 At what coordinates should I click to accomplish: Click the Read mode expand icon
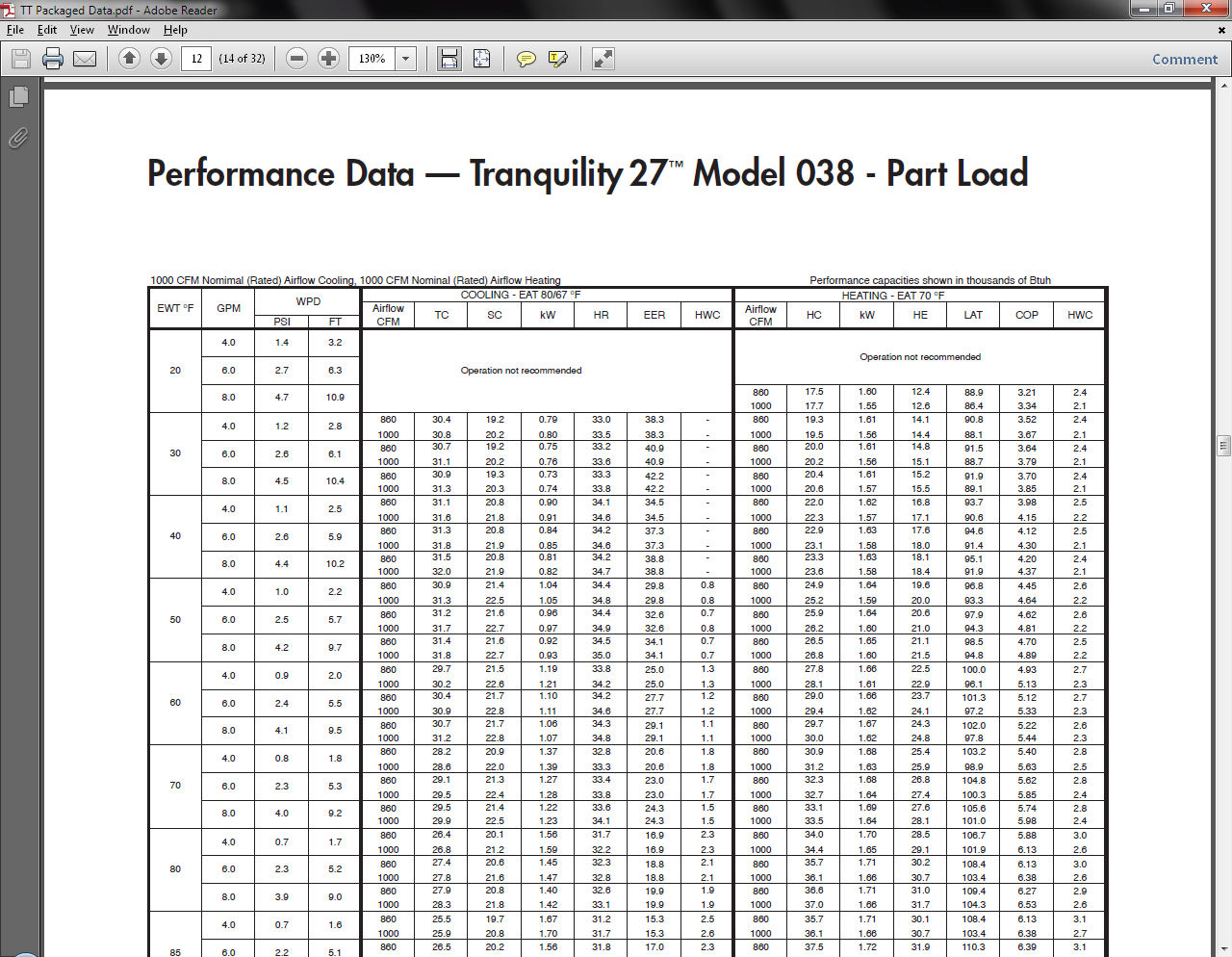point(603,59)
